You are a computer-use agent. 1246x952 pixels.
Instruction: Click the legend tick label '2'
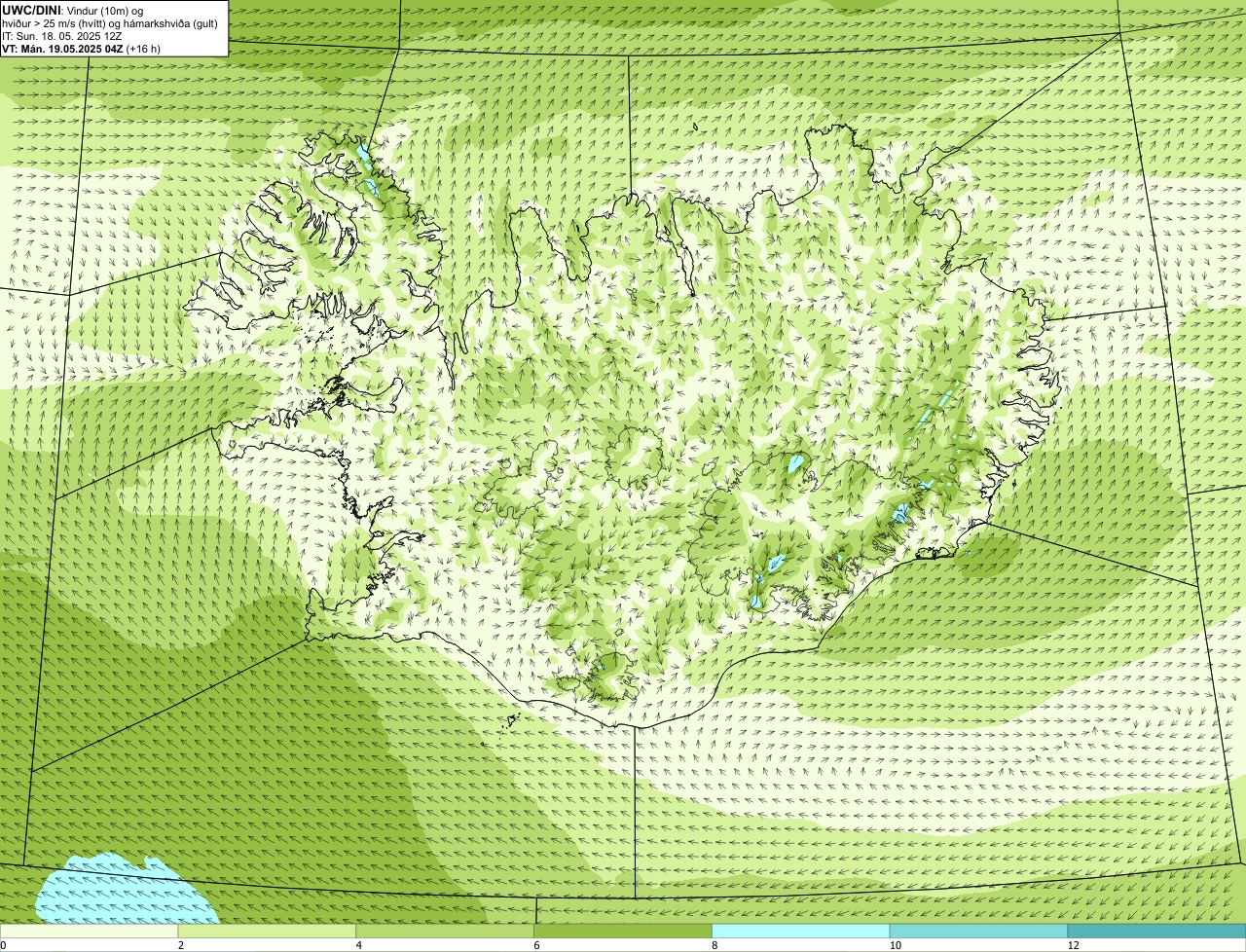pyautogui.click(x=181, y=945)
